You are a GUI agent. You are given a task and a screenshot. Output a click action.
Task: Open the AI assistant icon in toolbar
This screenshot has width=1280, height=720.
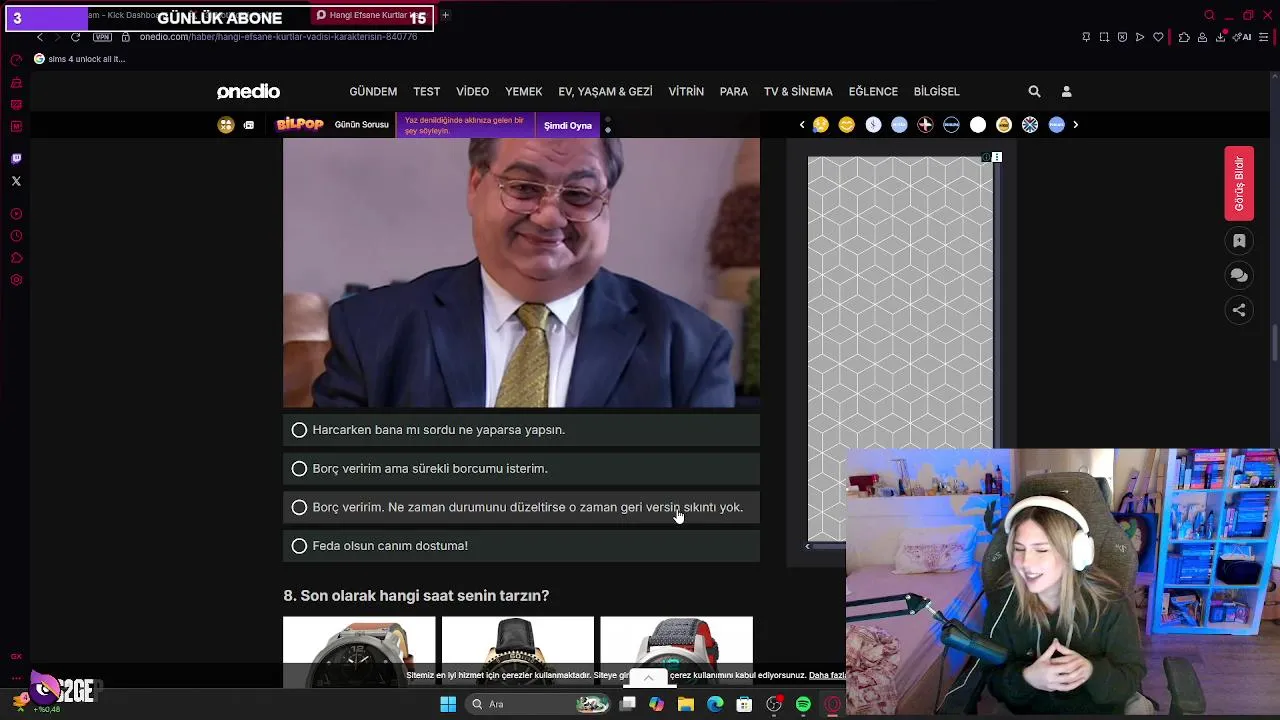[1244, 37]
